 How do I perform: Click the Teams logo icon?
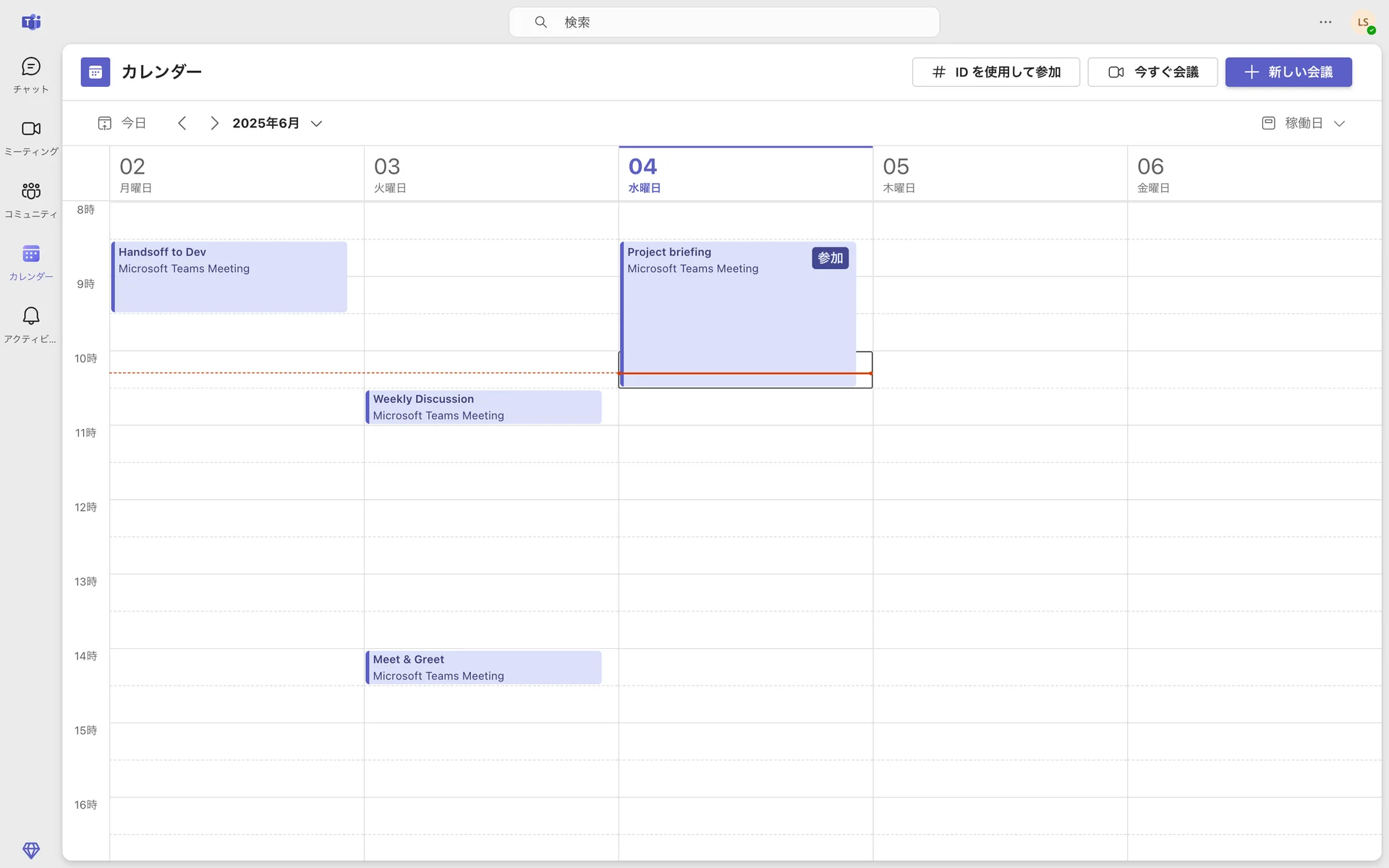(x=30, y=22)
